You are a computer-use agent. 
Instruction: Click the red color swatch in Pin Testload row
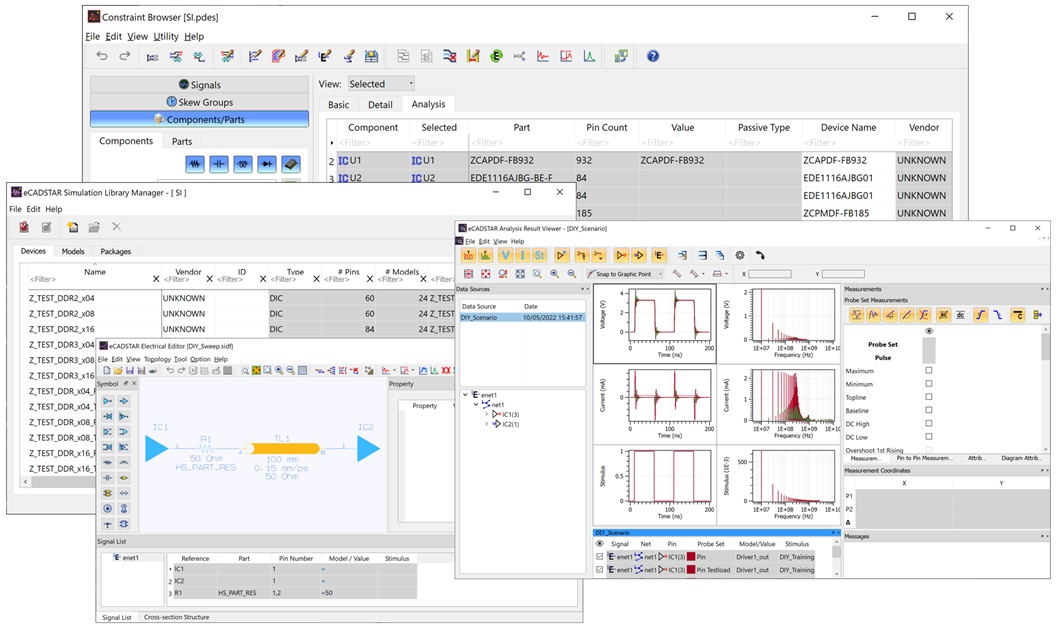691,570
